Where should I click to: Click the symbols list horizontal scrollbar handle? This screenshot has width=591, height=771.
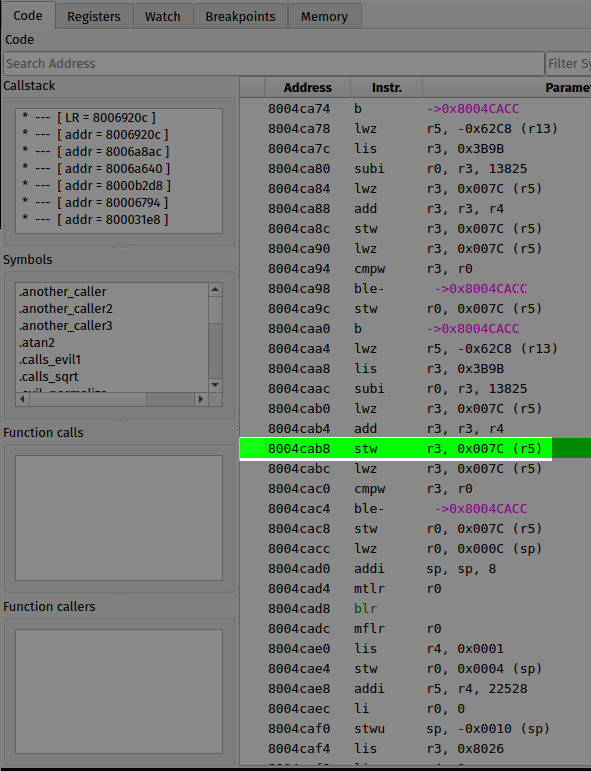pos(88,399)
